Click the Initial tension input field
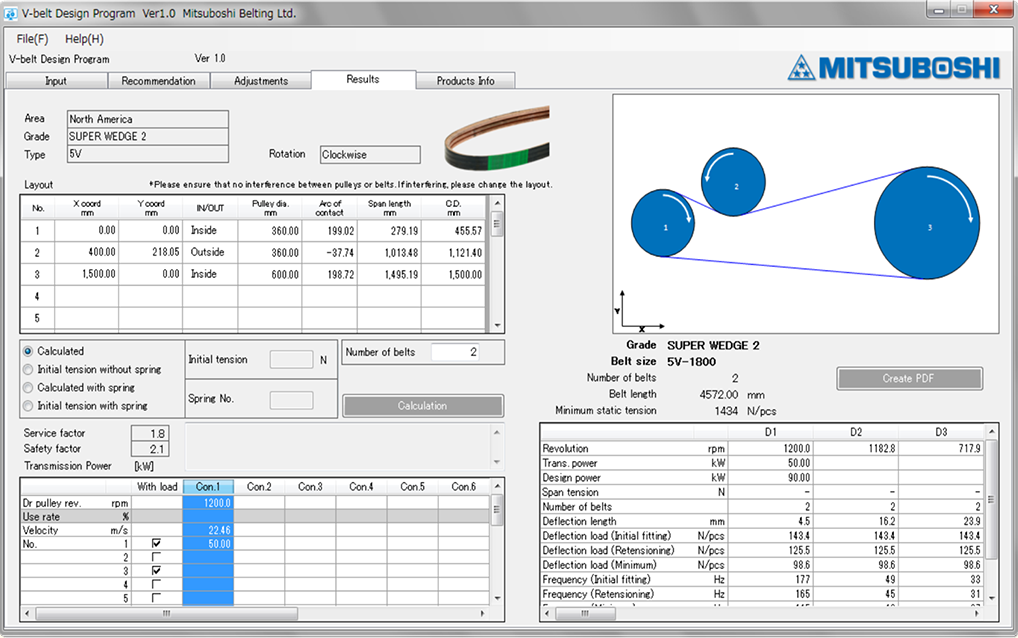Viewport: 1018px width, 638px height. (292, 360)
